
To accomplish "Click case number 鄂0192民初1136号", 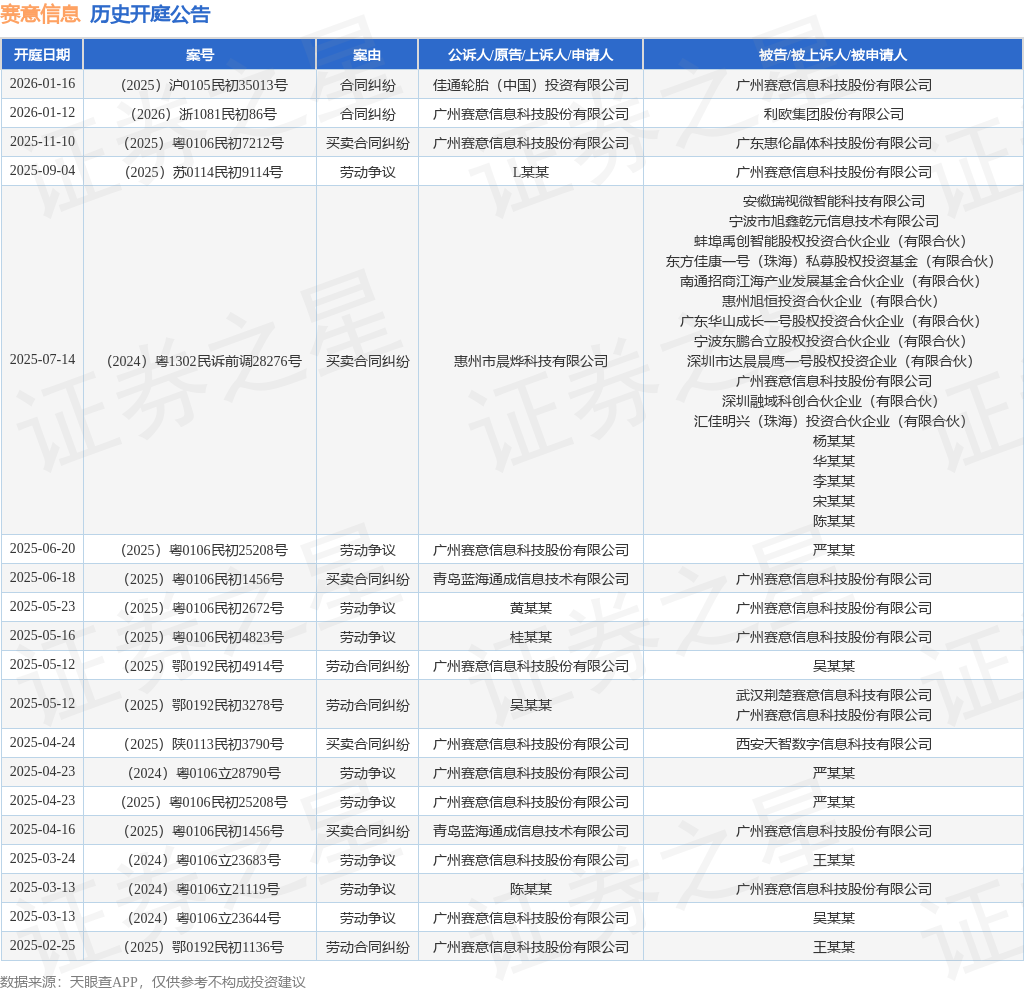I will (x=204, y=947).
